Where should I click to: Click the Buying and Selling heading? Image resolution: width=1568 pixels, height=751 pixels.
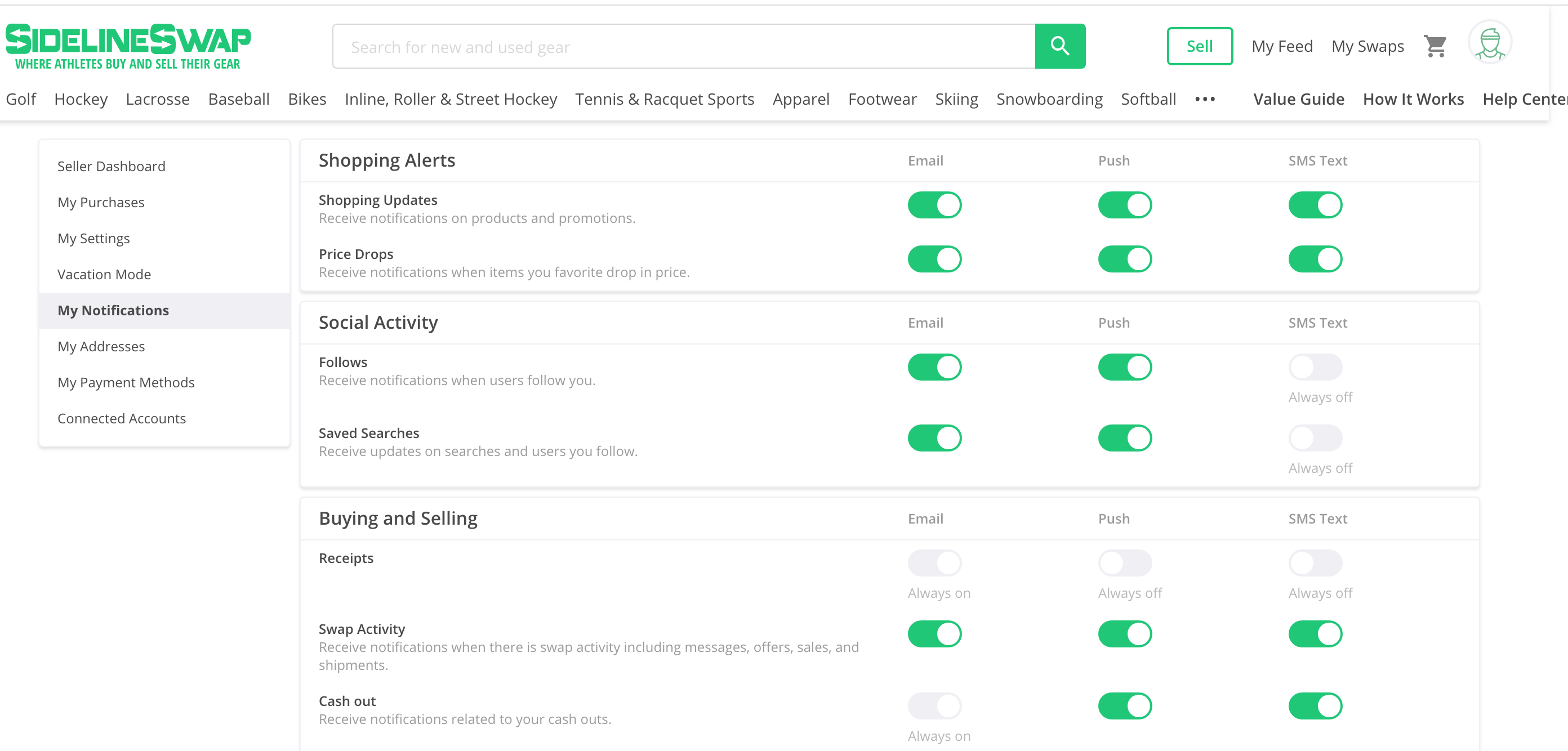click(x=398, y=518)
